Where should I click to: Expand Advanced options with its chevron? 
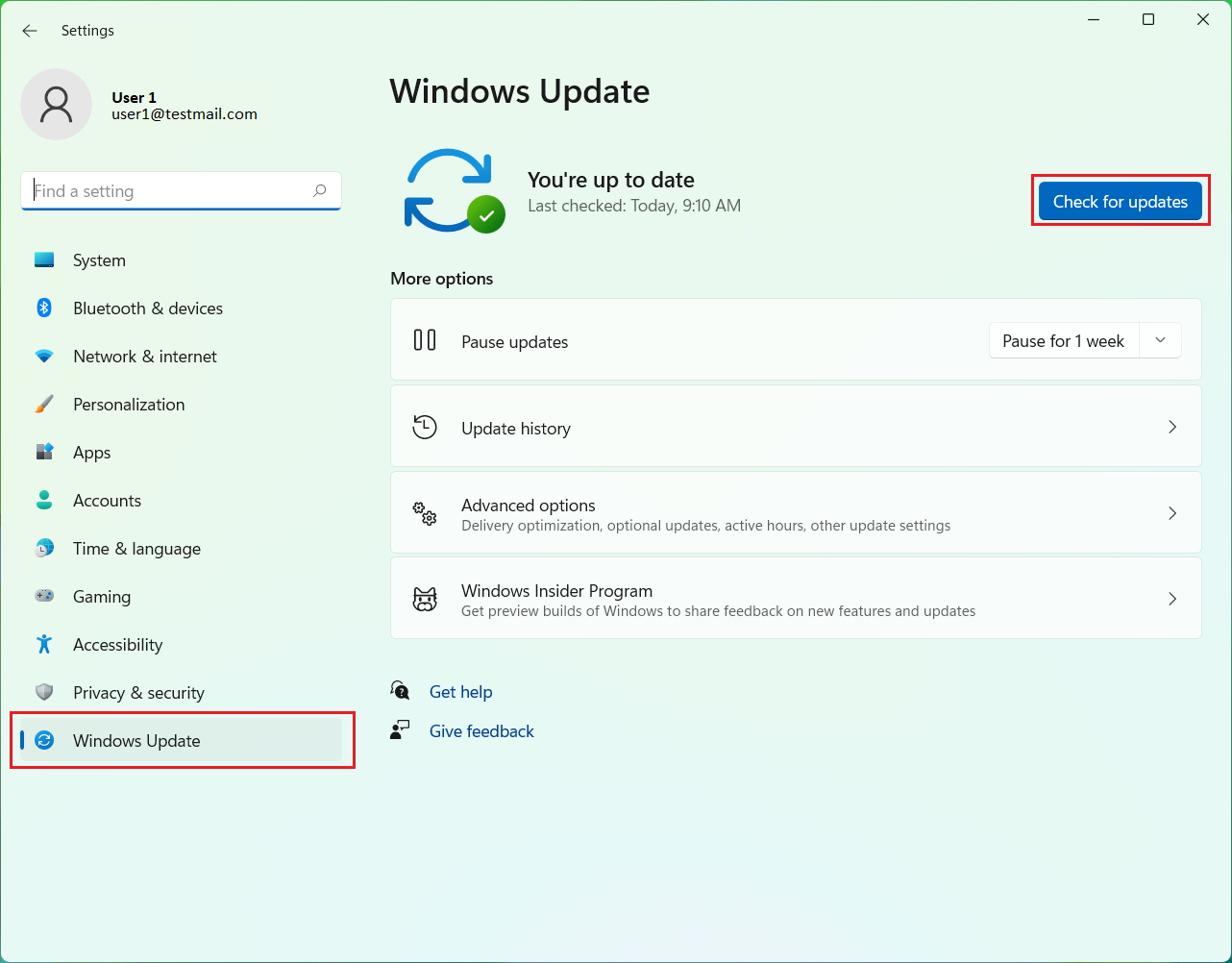(x=1171, y=512)
